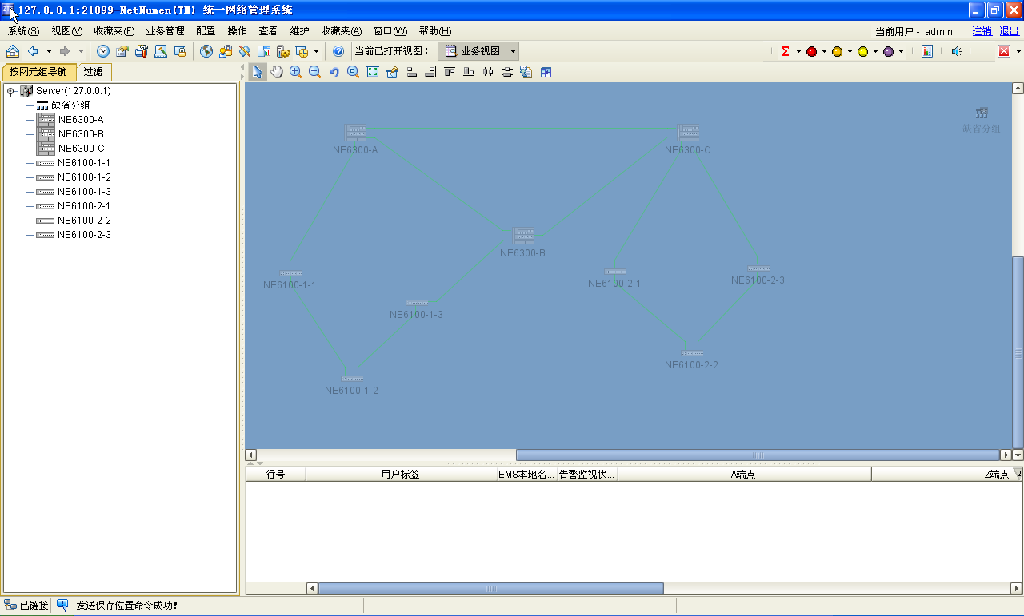The height and width of the screenshot is (616, 1024).
Task: Click the A端点 column header
Action: (x=743, y=474)
